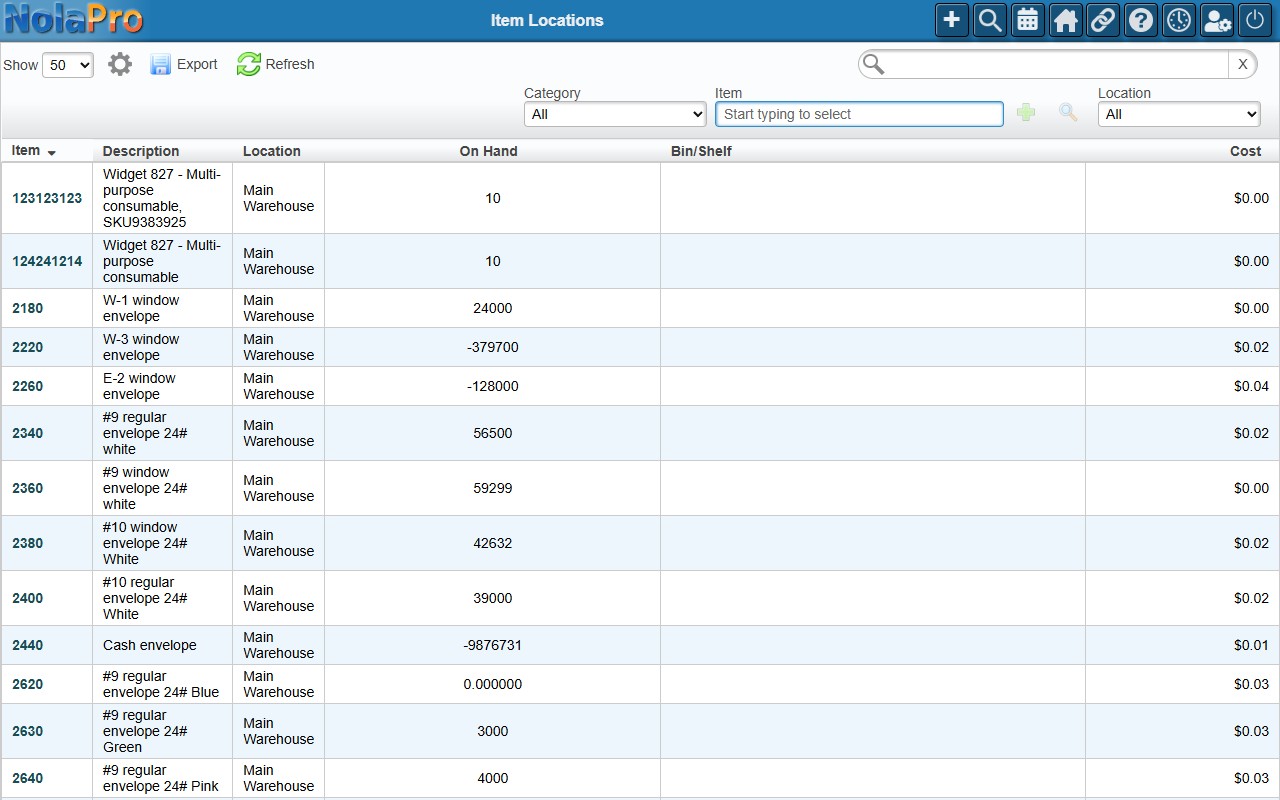Open the Category filter dropdown
The image size is (1280, 800).
pos(615,114)
